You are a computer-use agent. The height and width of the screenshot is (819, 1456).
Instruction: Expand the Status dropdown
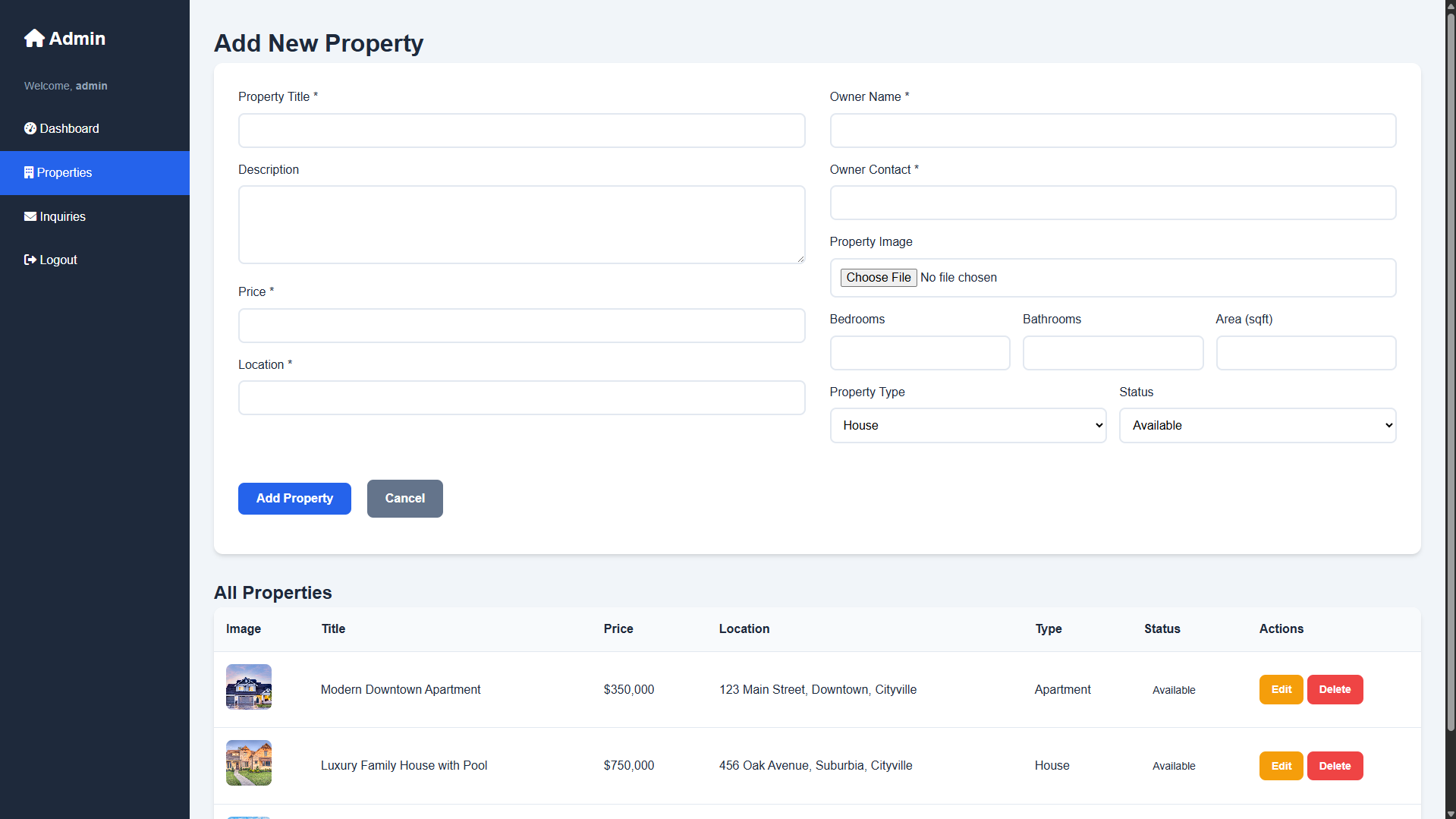pyautogui.click(x=1256, y=425)
